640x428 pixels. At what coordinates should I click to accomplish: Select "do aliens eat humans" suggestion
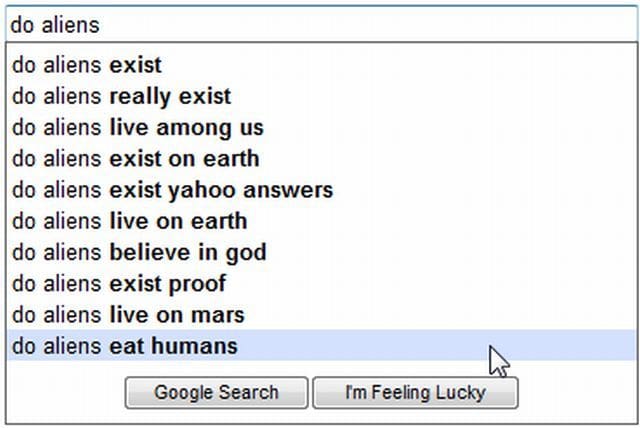[125, 346]
